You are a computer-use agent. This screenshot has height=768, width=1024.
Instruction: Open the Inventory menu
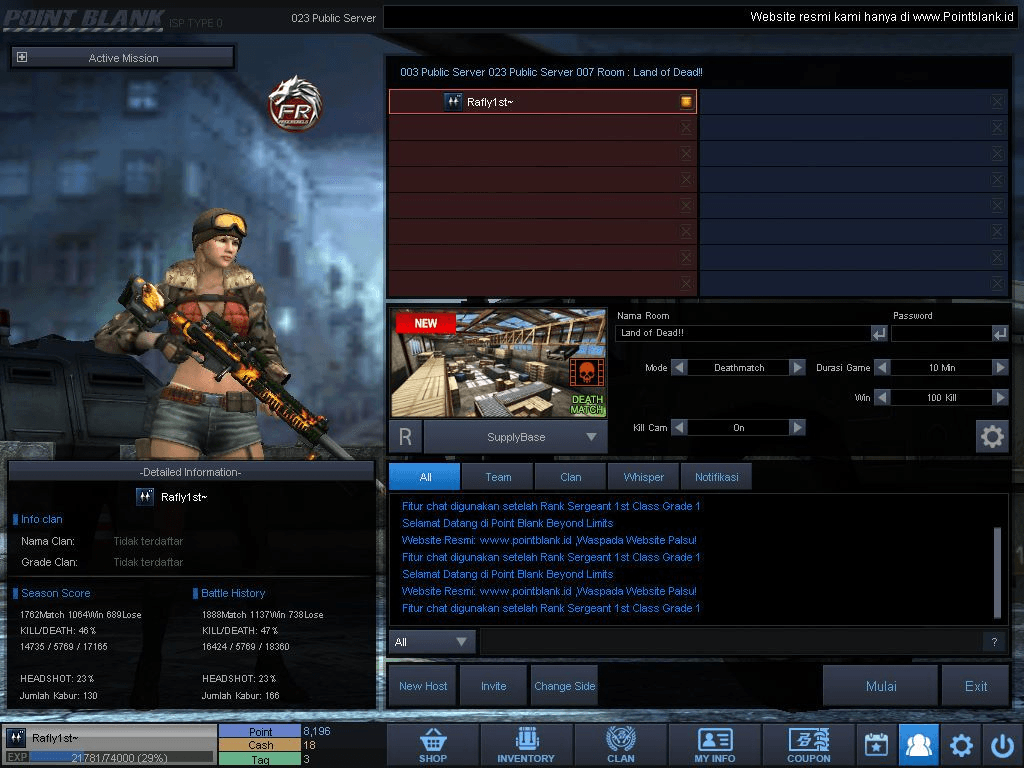[x=526, y=745]
